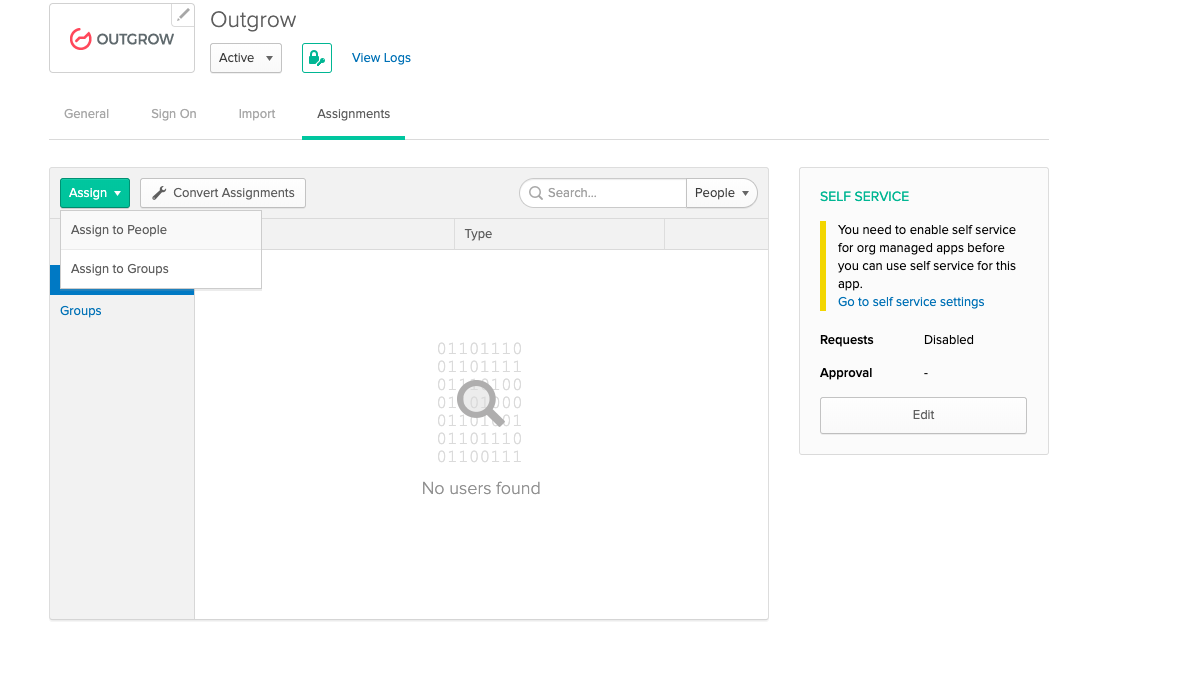Click the Edit button in Self Service
This screenshot has height=681, width=1179.
[x=923, y=415]
